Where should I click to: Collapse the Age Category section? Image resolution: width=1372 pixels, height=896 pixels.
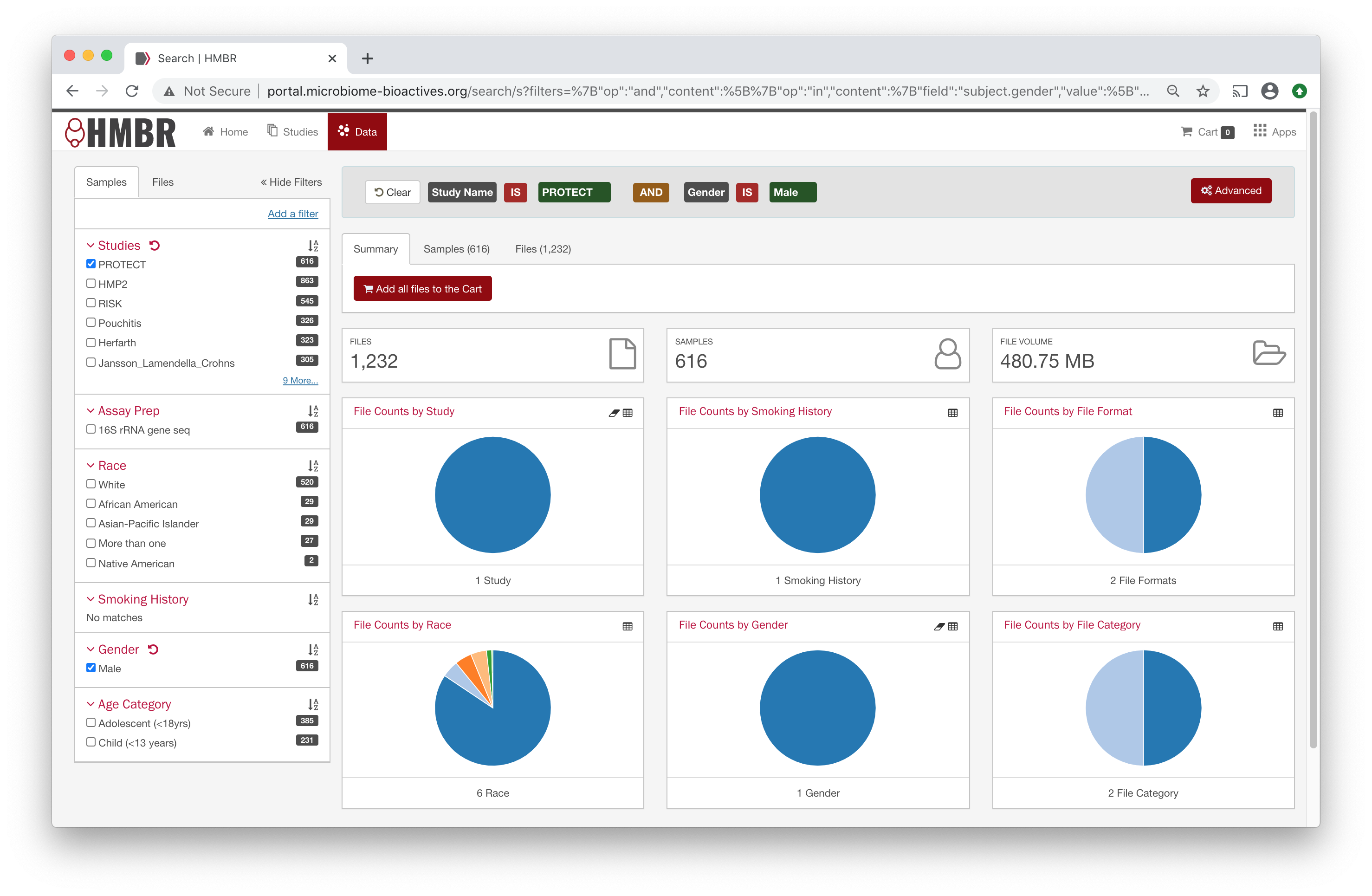point(91,704)
